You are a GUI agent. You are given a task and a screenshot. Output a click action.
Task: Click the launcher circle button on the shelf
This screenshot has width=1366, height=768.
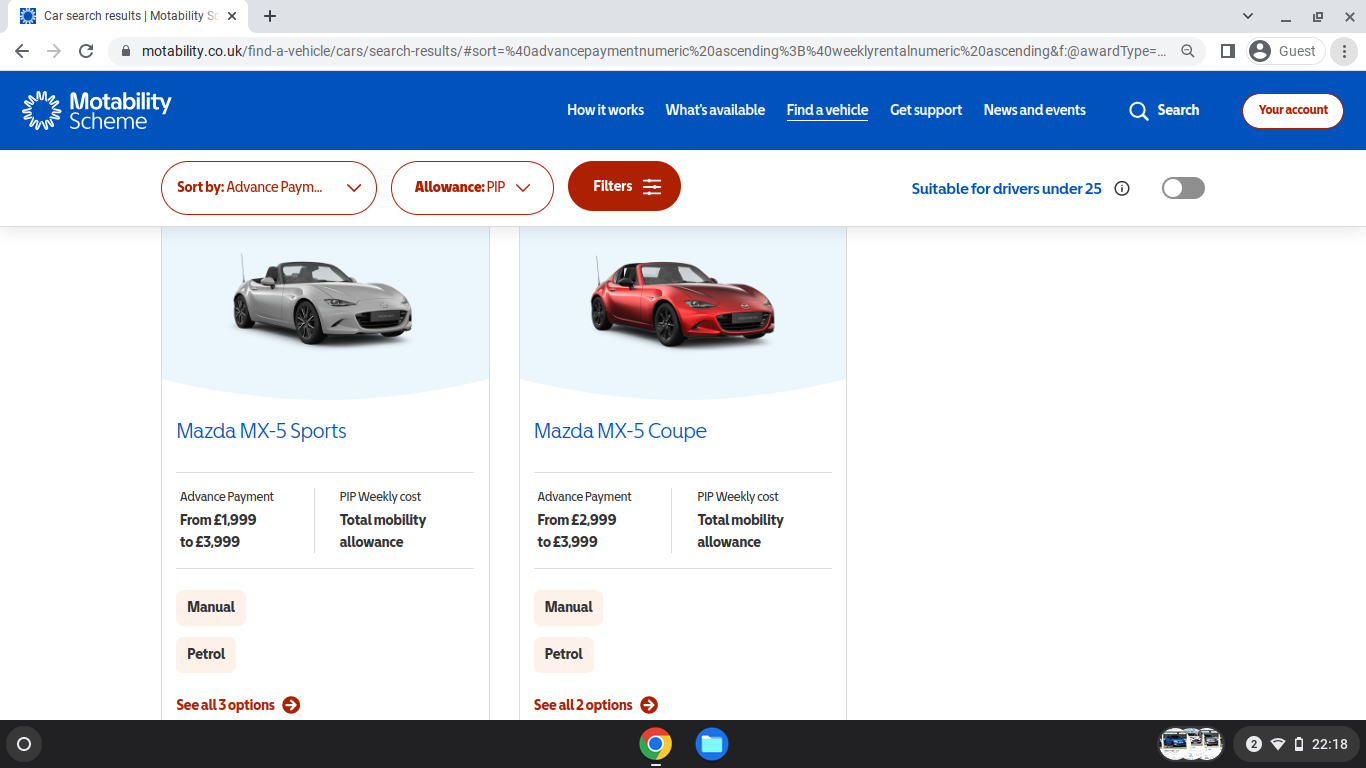click(24, 744)
